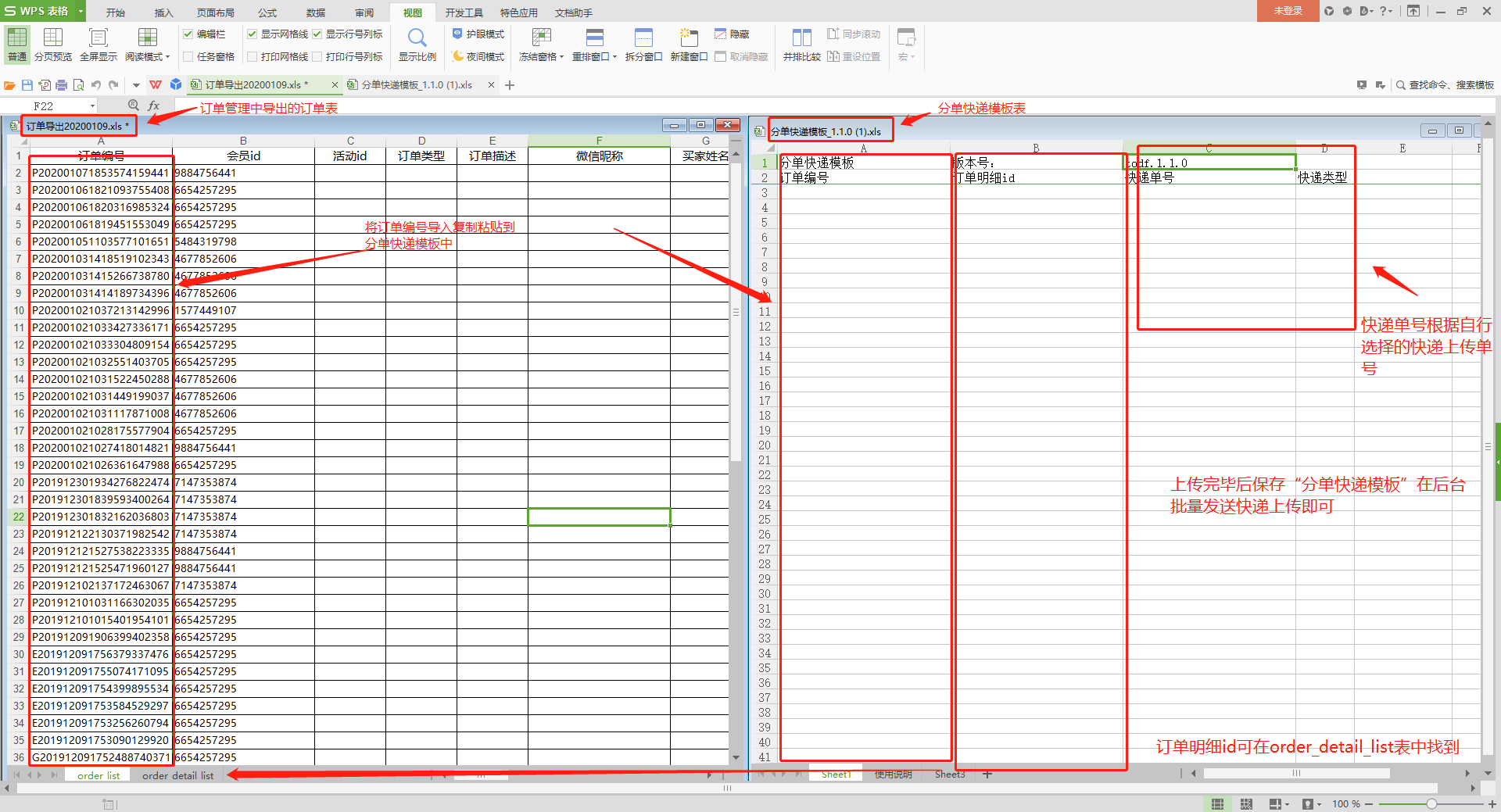Viewport: 1501px width, 812px height.
Task: Select the order detail list sheet tab
Action: pos(177,775)
